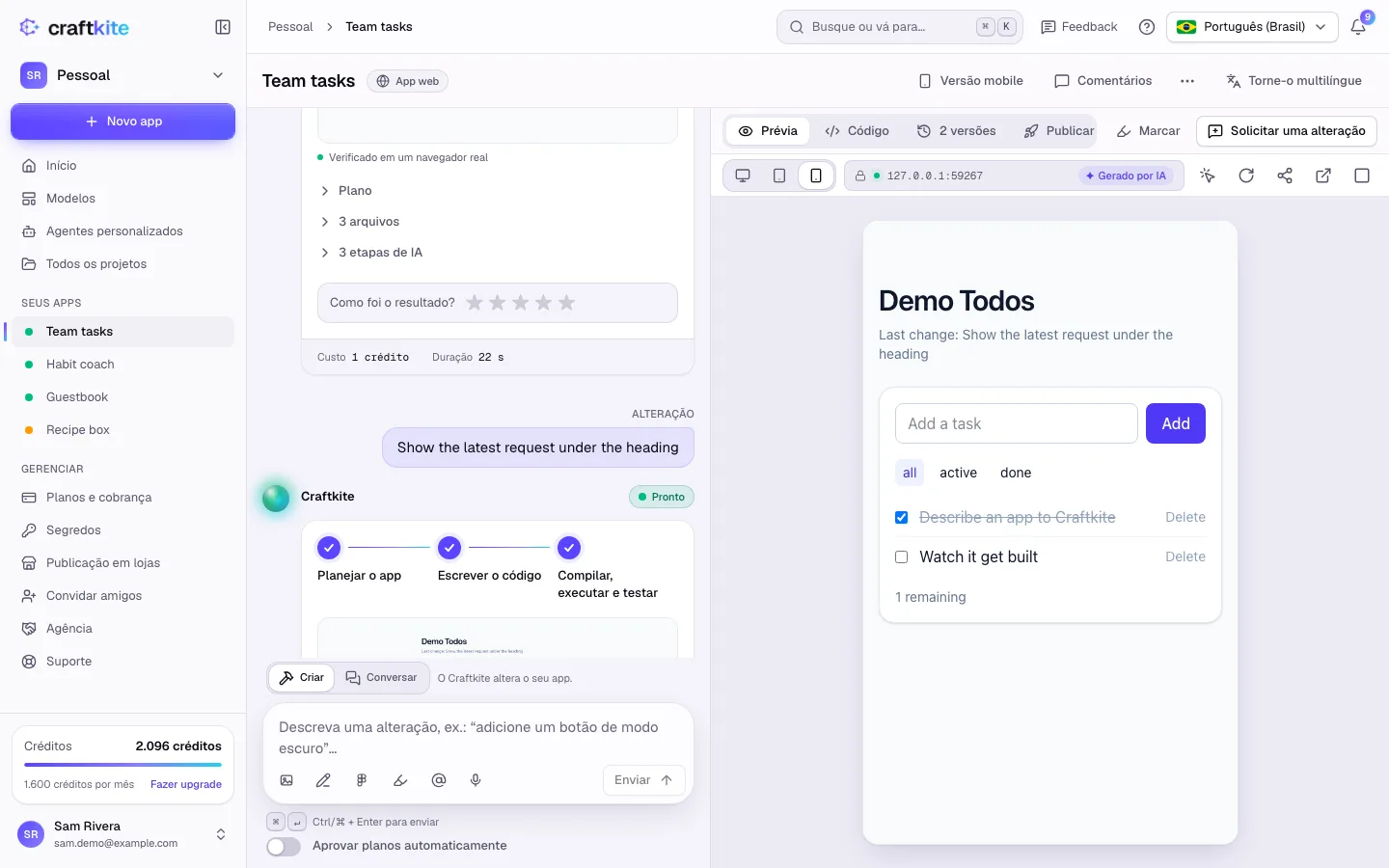
Task: Click the Add button in Demo Todos
Action: 1176,423
